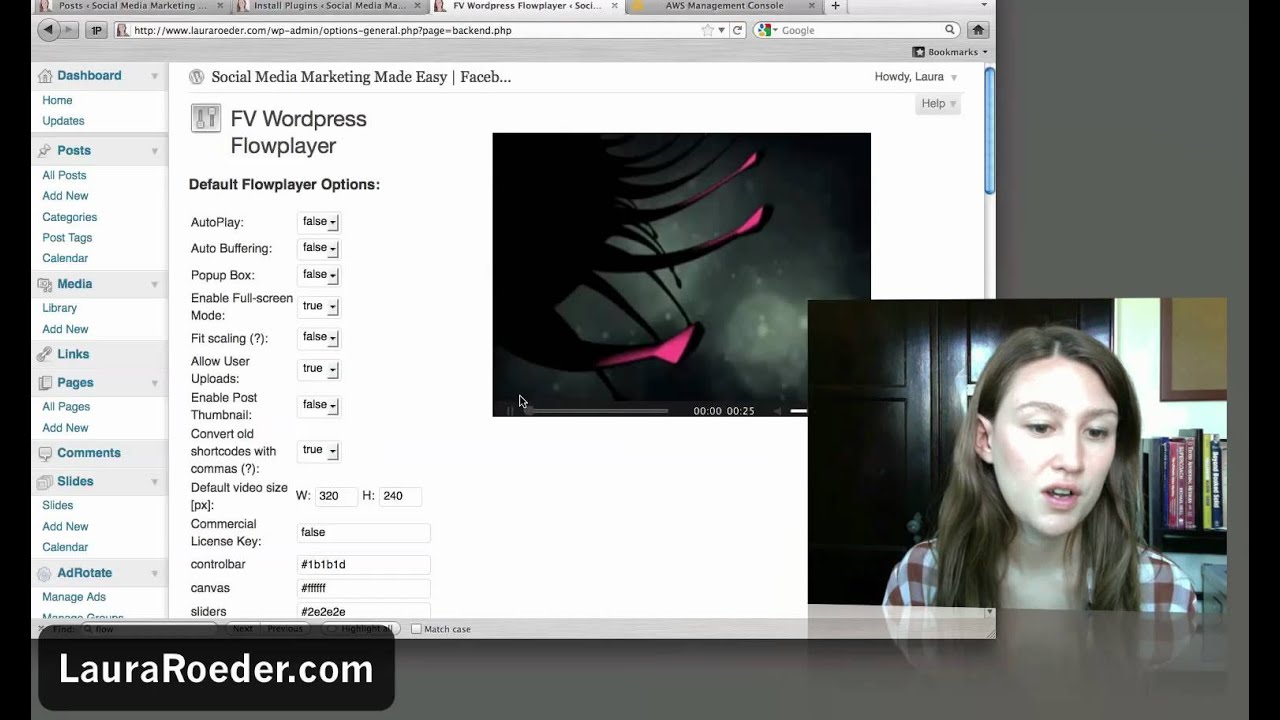The width and height of the screenshot is (1280, 720).
Task: Open the 1P password manager toolbar button
Action: (97, 30)
